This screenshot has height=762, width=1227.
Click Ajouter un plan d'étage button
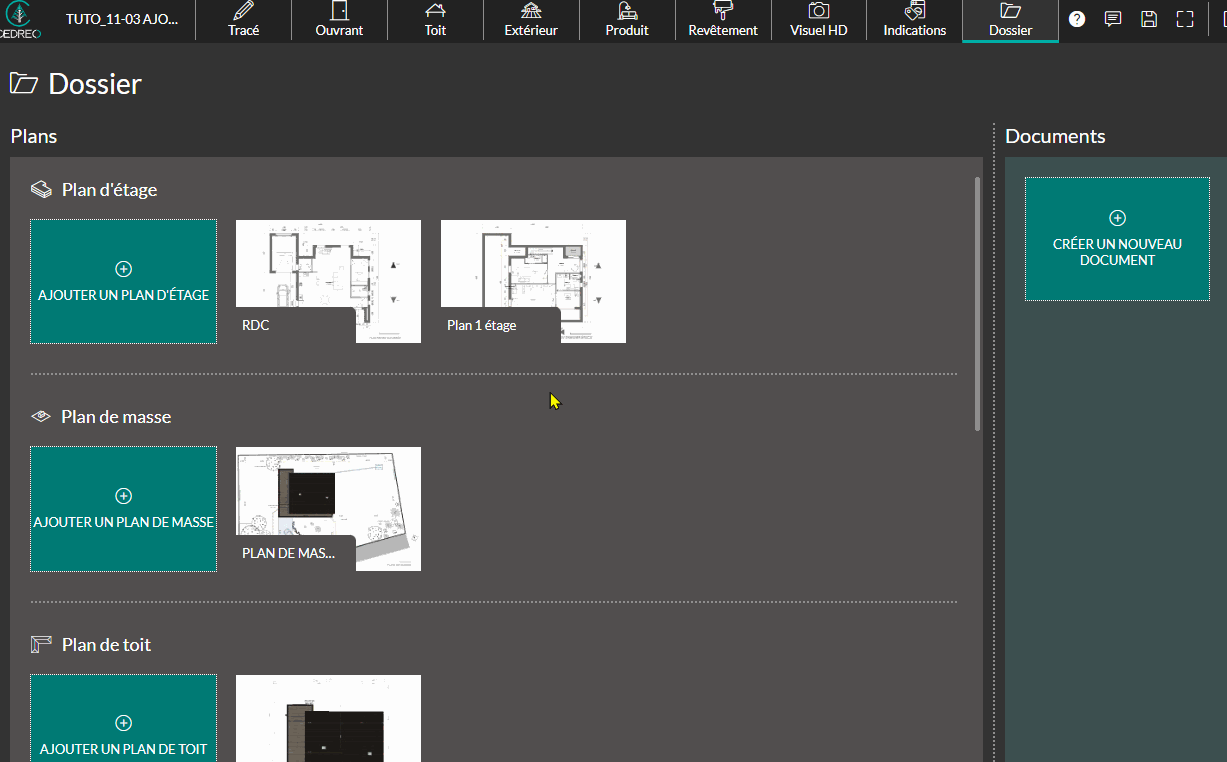pyautogui.click(x=123, y=282)
